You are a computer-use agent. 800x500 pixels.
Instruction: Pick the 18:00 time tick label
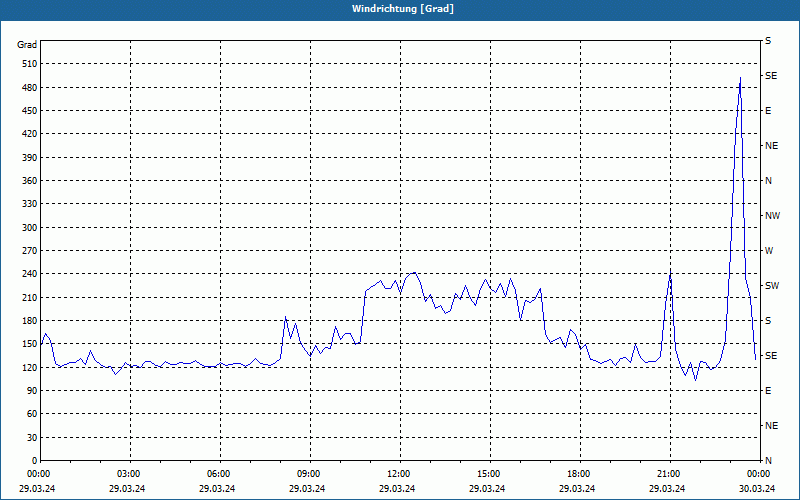click(x=580, y=474)
